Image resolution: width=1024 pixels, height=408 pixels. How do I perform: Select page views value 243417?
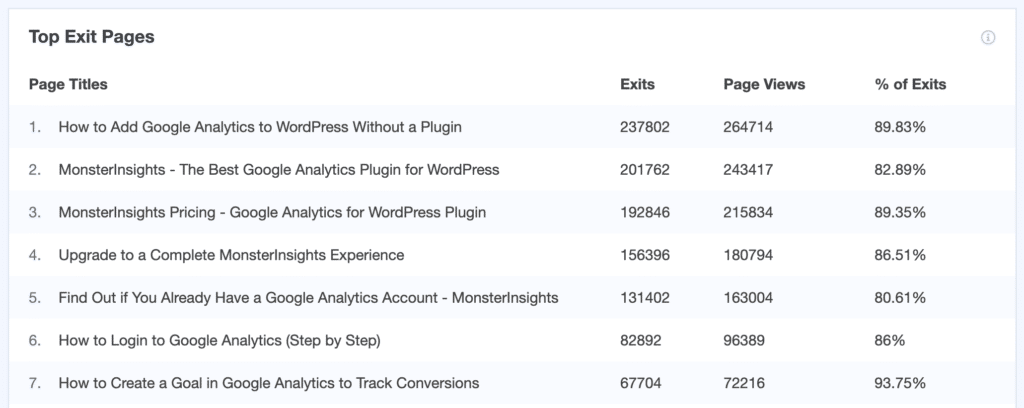(x=748, y=170)
